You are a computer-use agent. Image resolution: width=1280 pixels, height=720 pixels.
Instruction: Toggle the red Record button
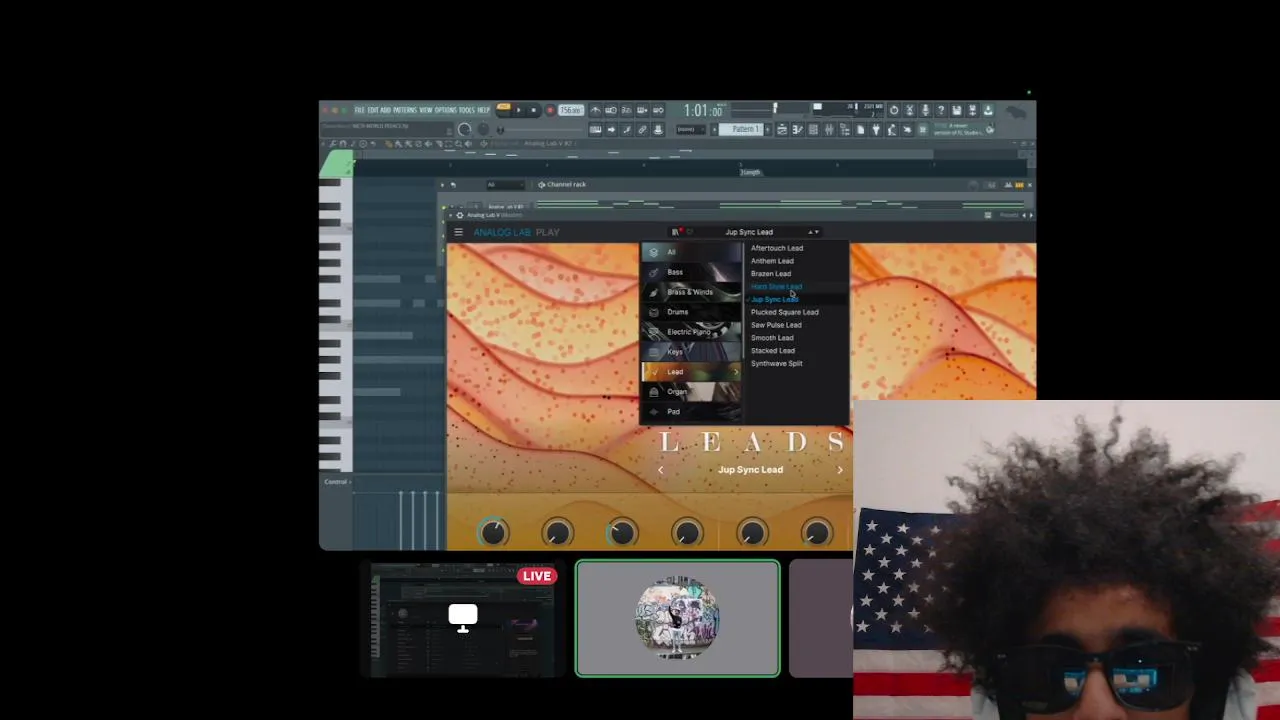(550, 110)
